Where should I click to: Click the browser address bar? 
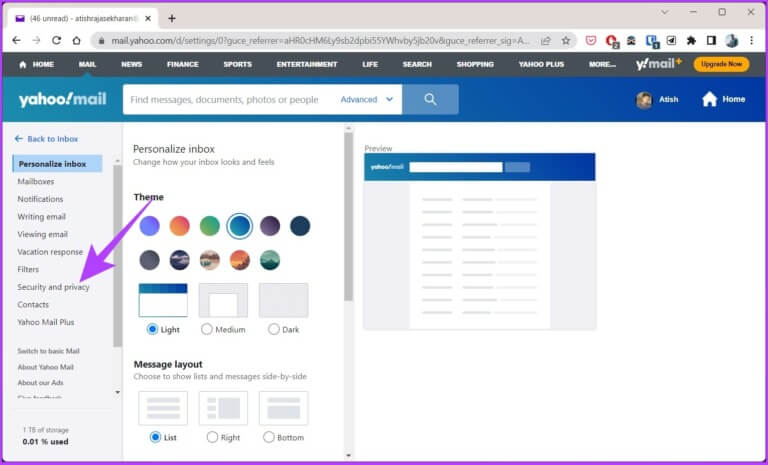(x=321, y=41)
